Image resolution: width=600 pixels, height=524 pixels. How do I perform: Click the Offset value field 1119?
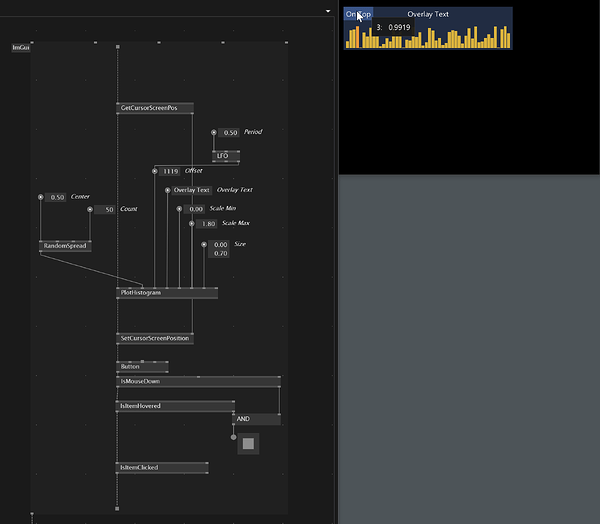[170, 171]
